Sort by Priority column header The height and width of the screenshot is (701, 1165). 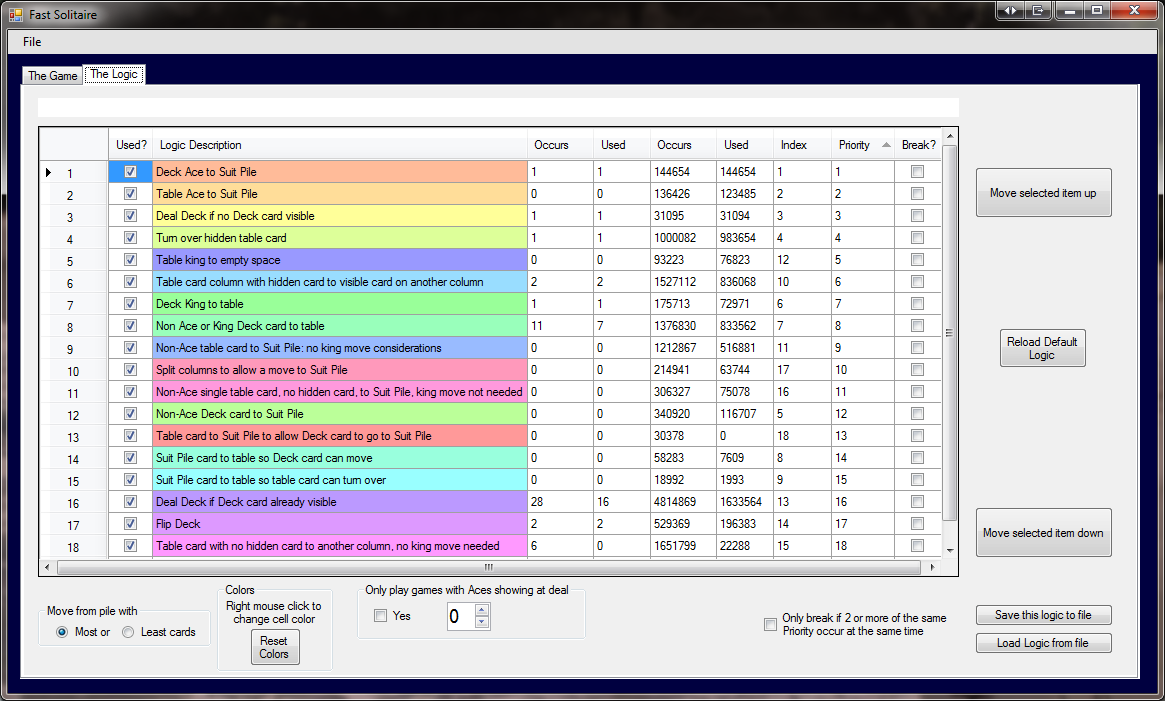tap(862, 145)
